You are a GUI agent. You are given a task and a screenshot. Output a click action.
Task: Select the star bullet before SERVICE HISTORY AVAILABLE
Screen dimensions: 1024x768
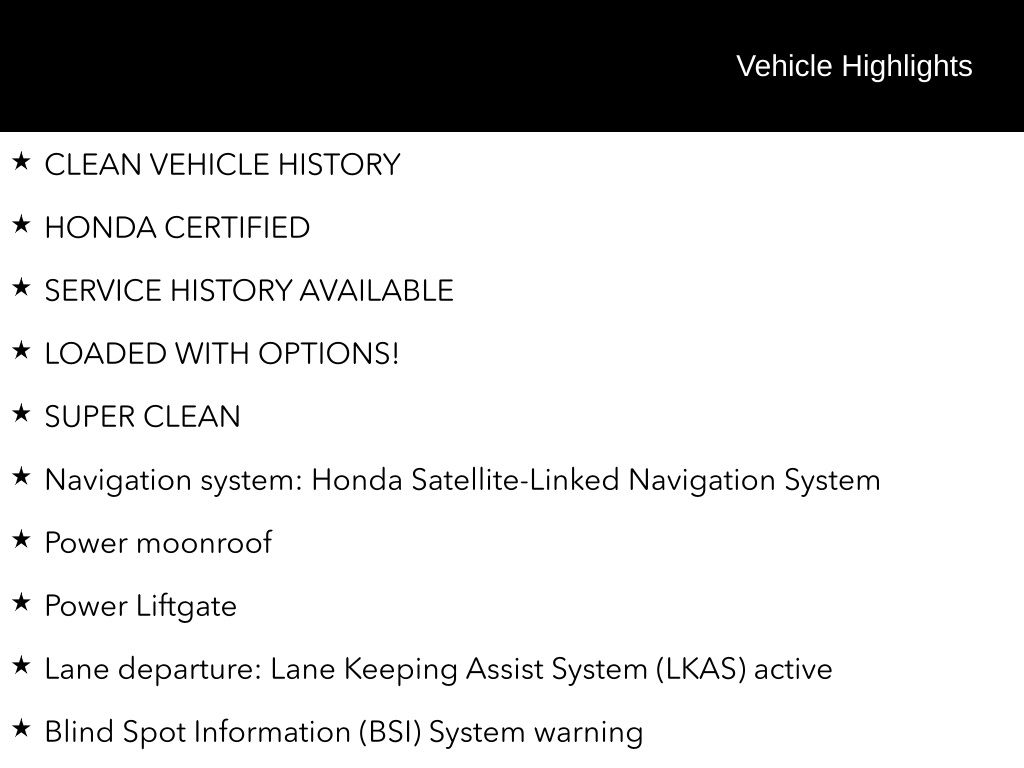click(21, 288)
